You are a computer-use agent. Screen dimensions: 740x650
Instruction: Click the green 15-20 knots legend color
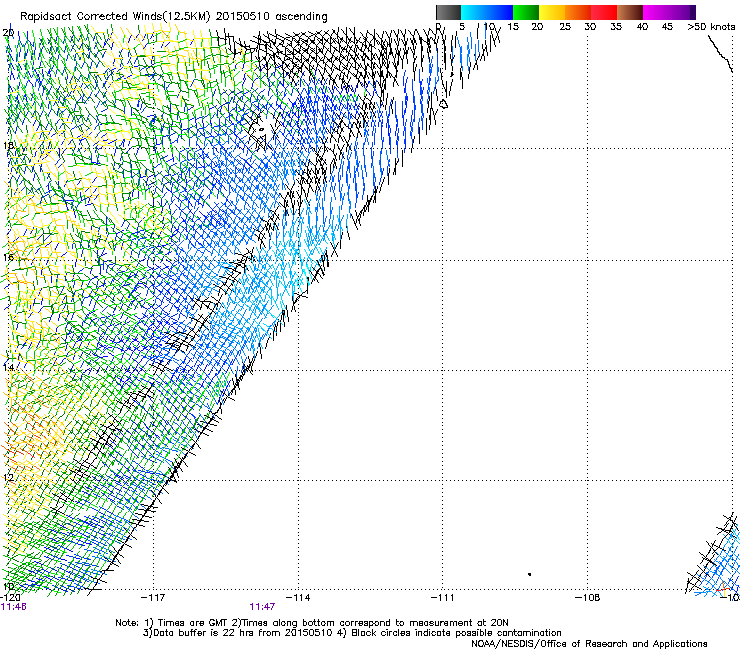point(526,12)
